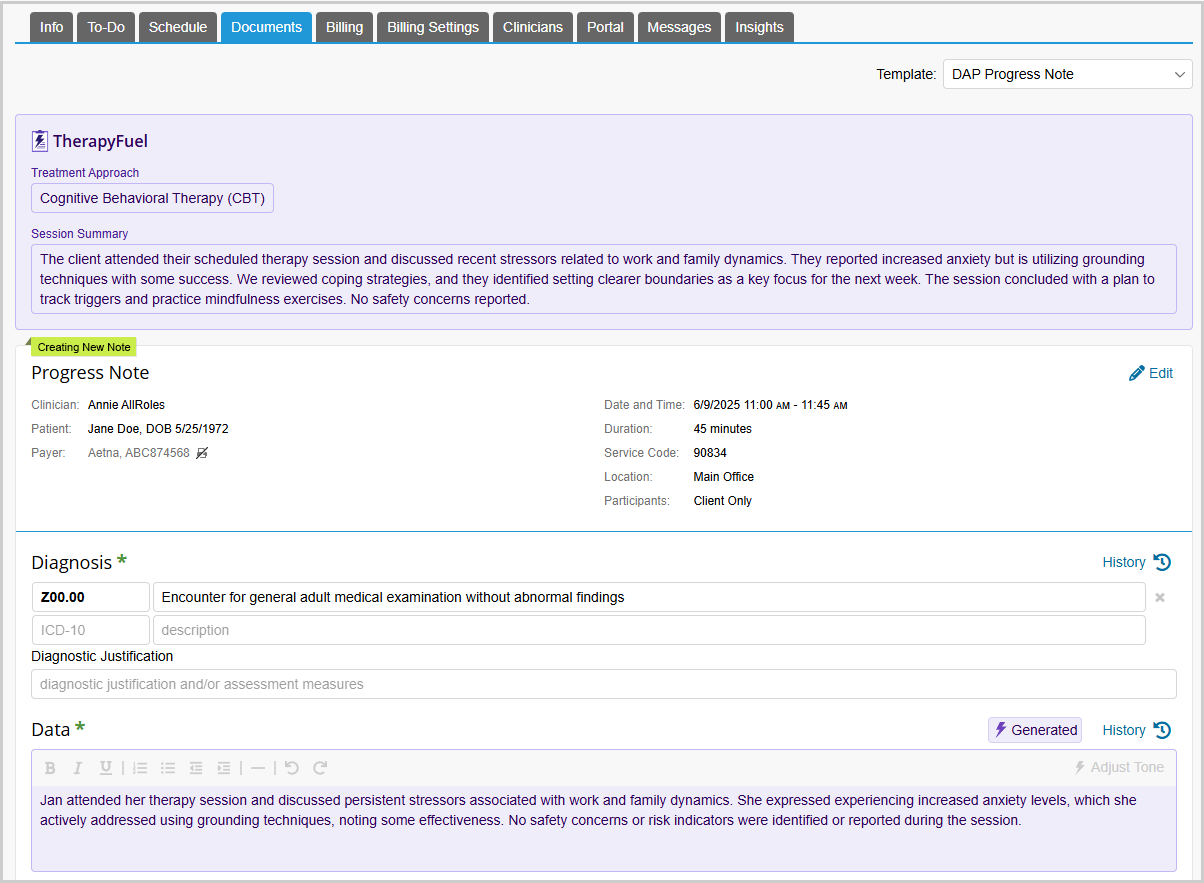This screenshot has height=883, width=1204.
Task: Open the Treatment Approach CBT selector
Action: pos(152,198)
